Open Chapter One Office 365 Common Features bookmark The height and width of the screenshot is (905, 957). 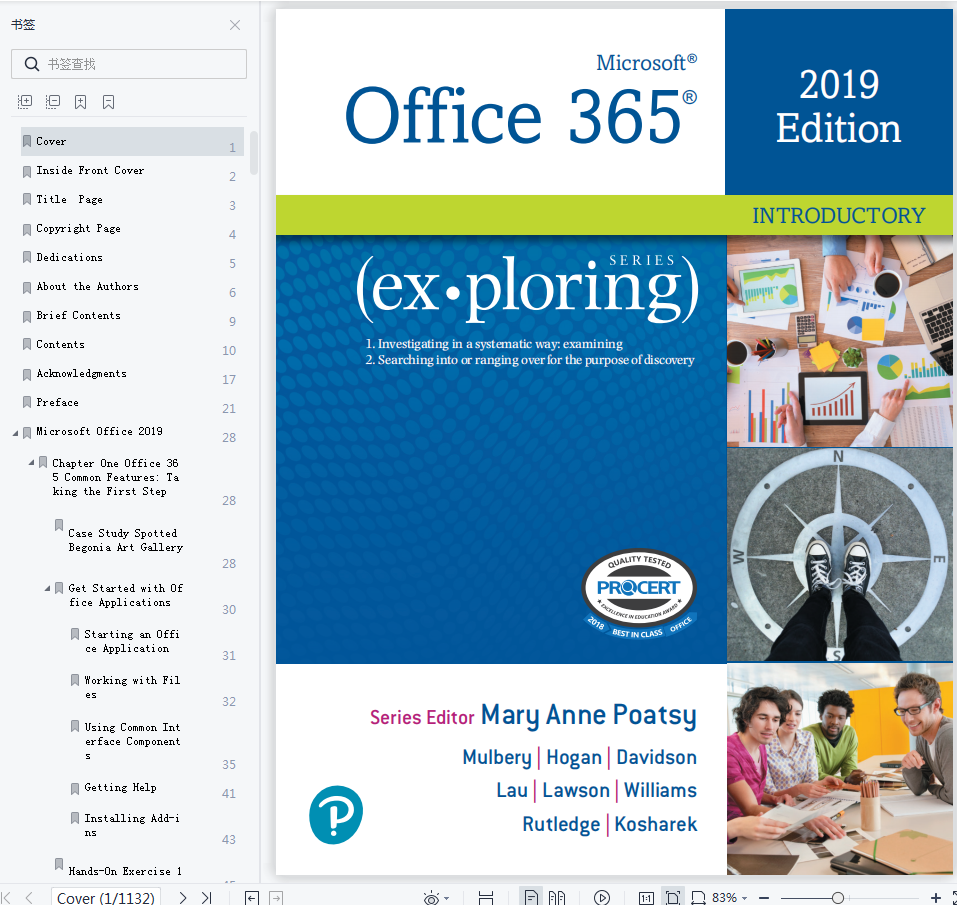(x=115, y=477)
